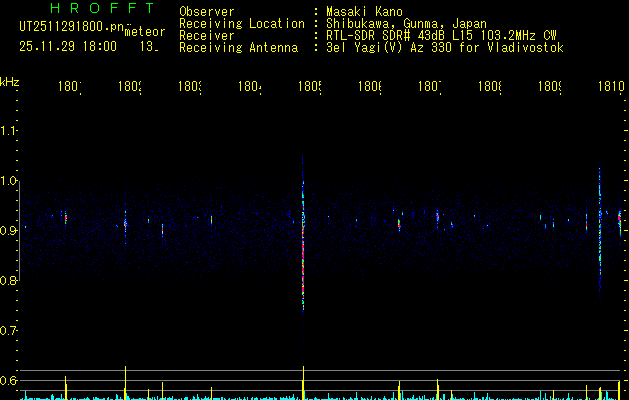Click the 1807 time axis marker

pyautogui.click(x=430, y=88)
